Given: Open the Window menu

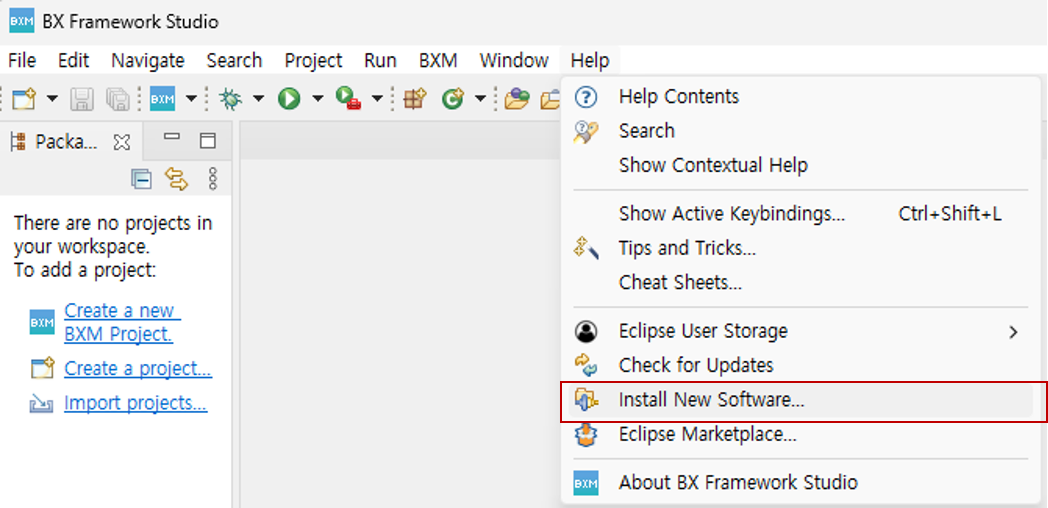Looking at the screenshot, I should point(514,61).
